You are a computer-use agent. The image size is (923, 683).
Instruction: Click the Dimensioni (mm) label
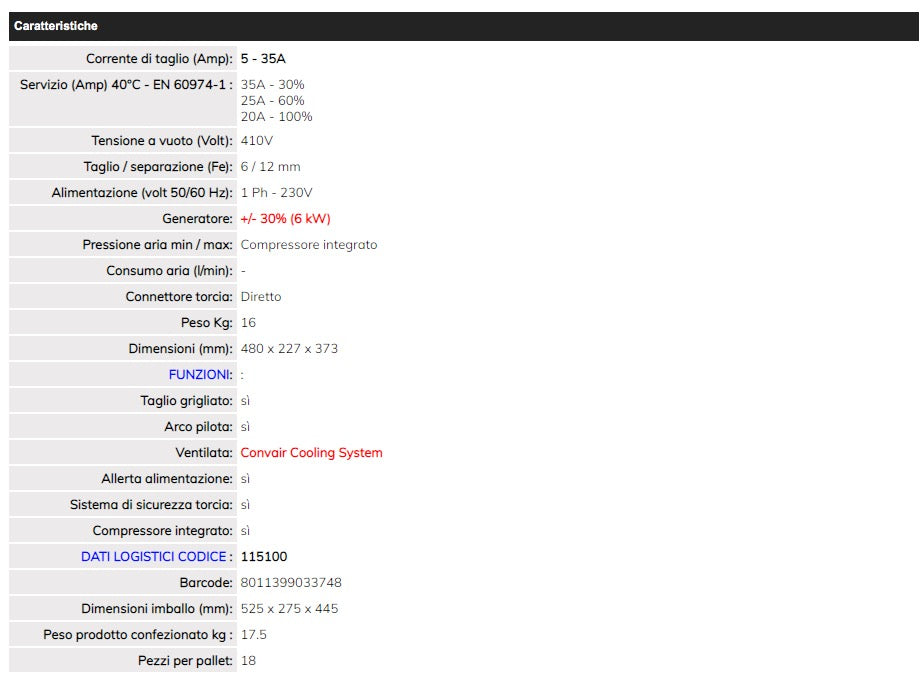(181, 349)
